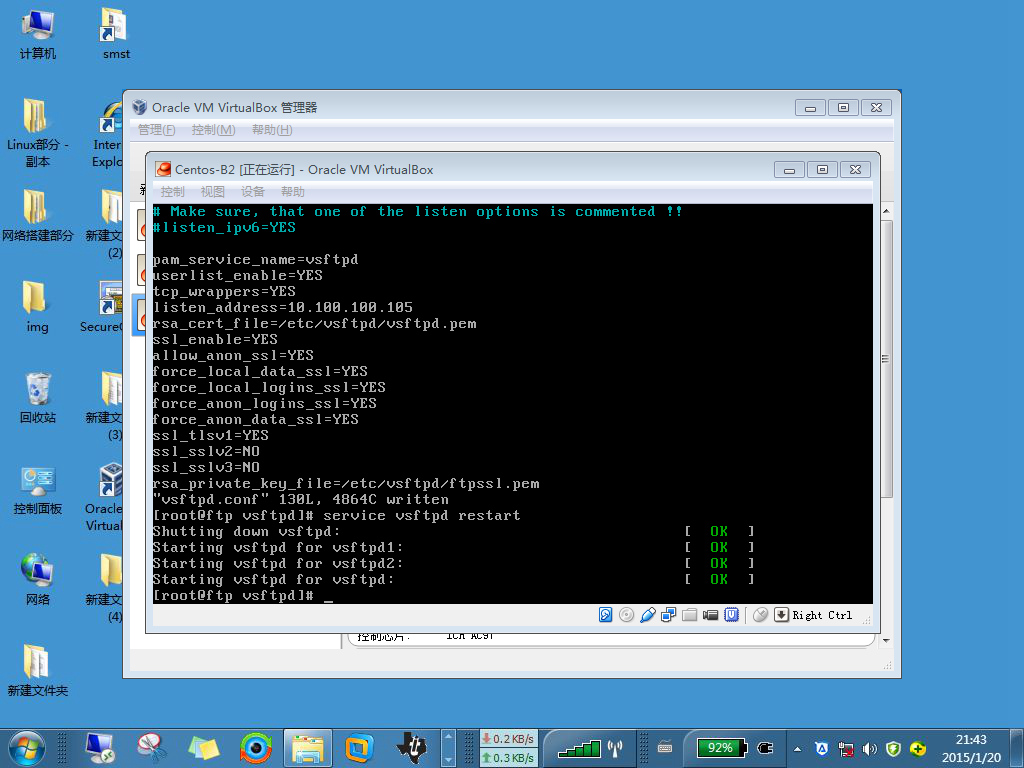Open remote desktop connection from taskbar
The height and width of the screenshot is (768, 1024).
point(100,748)
